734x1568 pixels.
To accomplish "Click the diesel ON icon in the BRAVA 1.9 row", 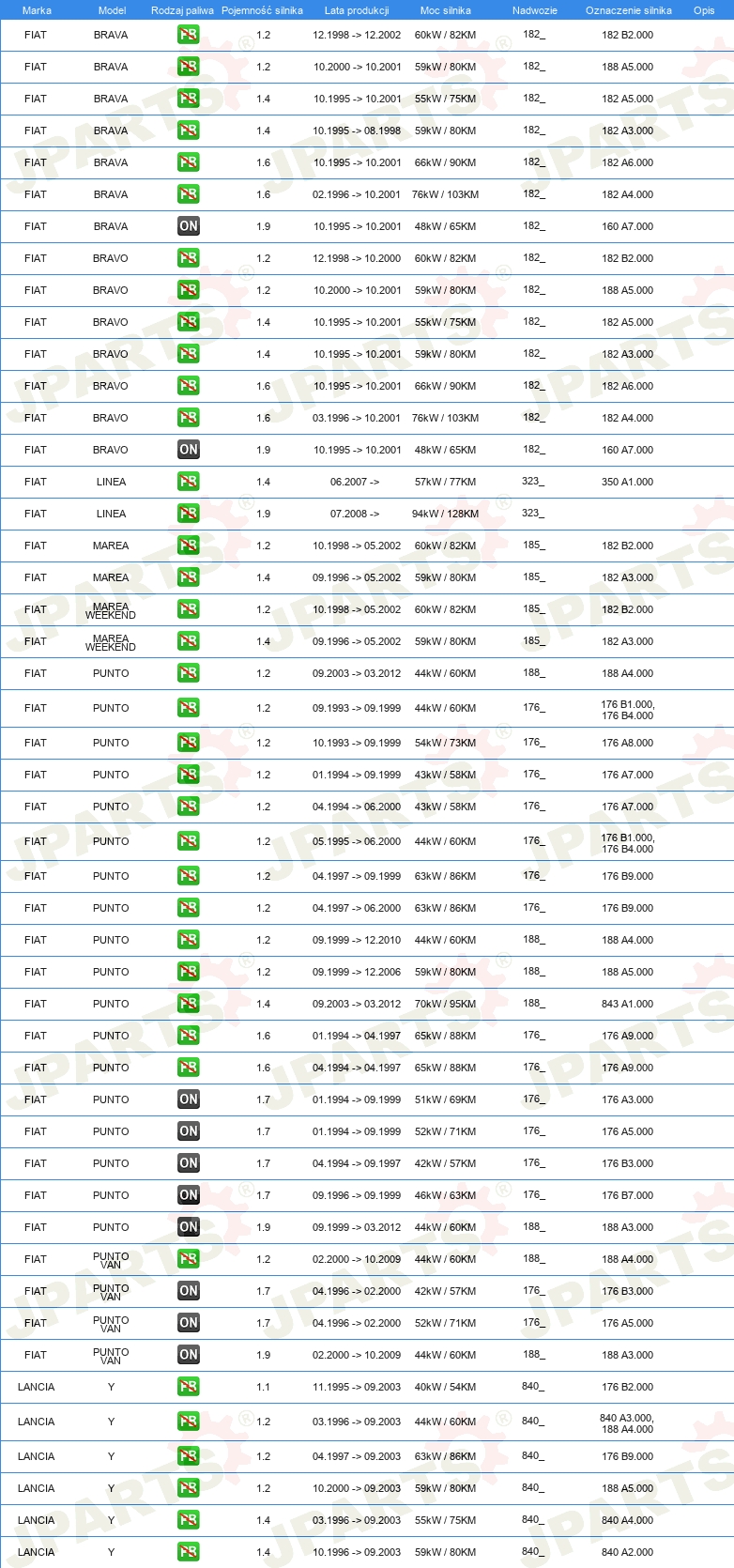I will [x=189, y=226].
